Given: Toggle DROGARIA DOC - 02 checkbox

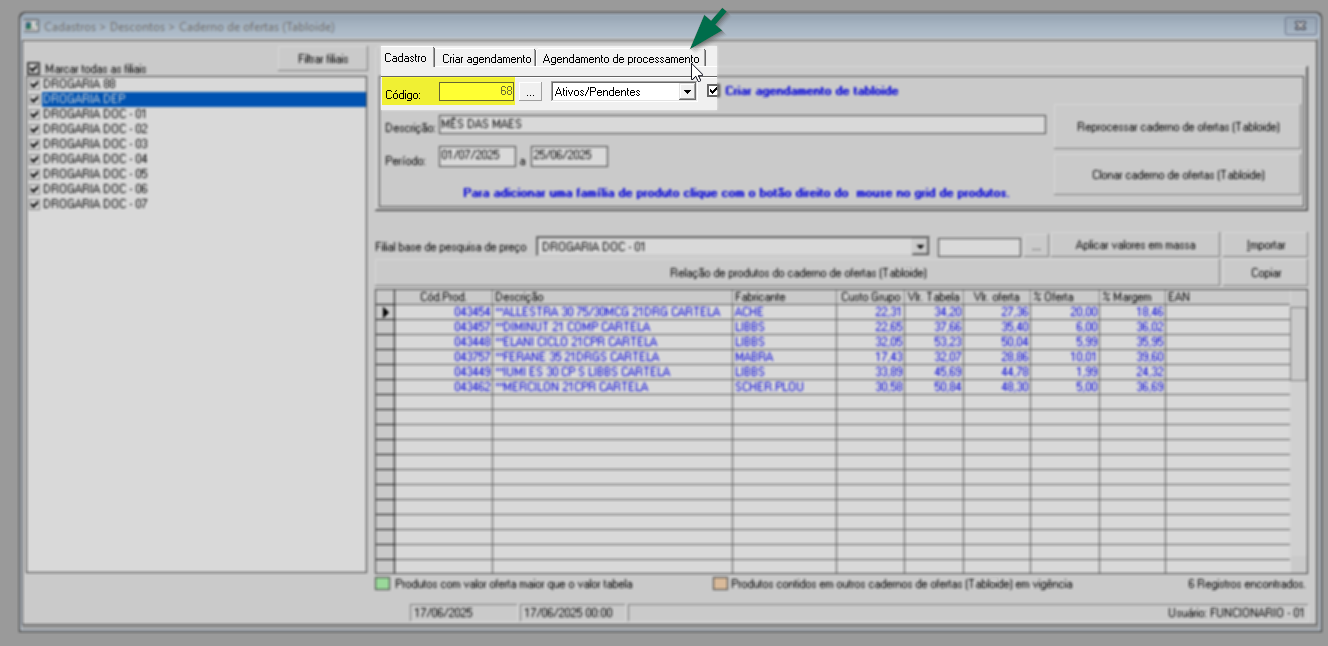Looking at the screenshot, I should click(35, 129).
